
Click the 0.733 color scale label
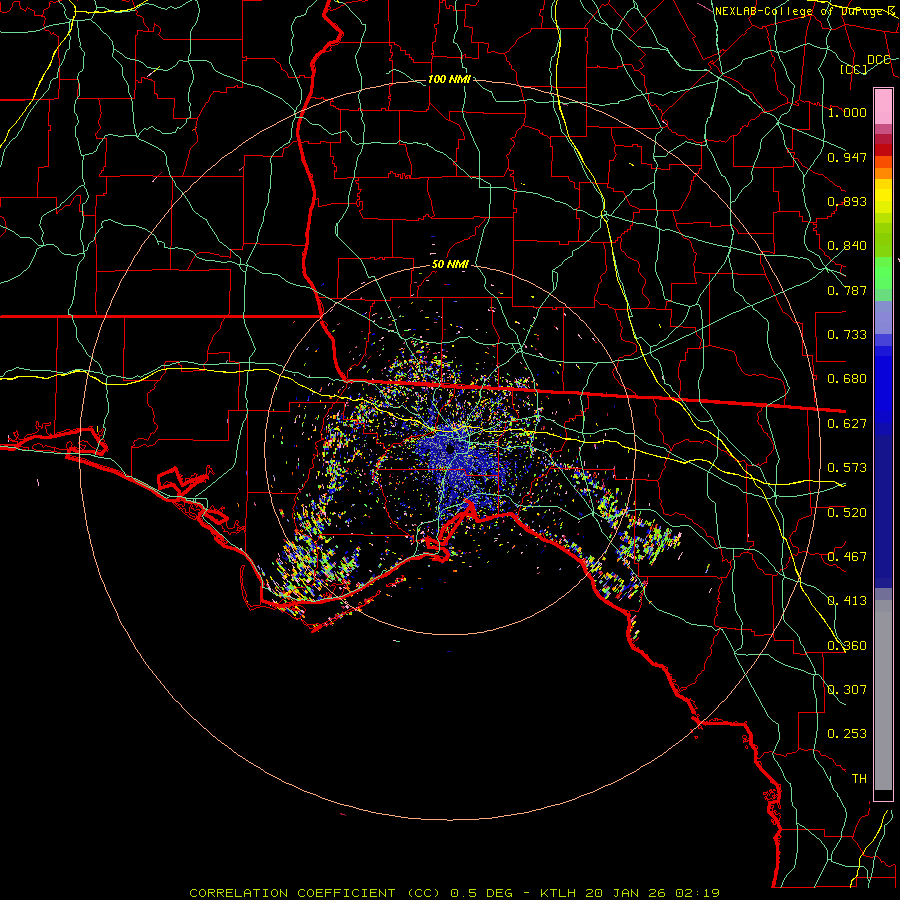(x=847, y=335)
